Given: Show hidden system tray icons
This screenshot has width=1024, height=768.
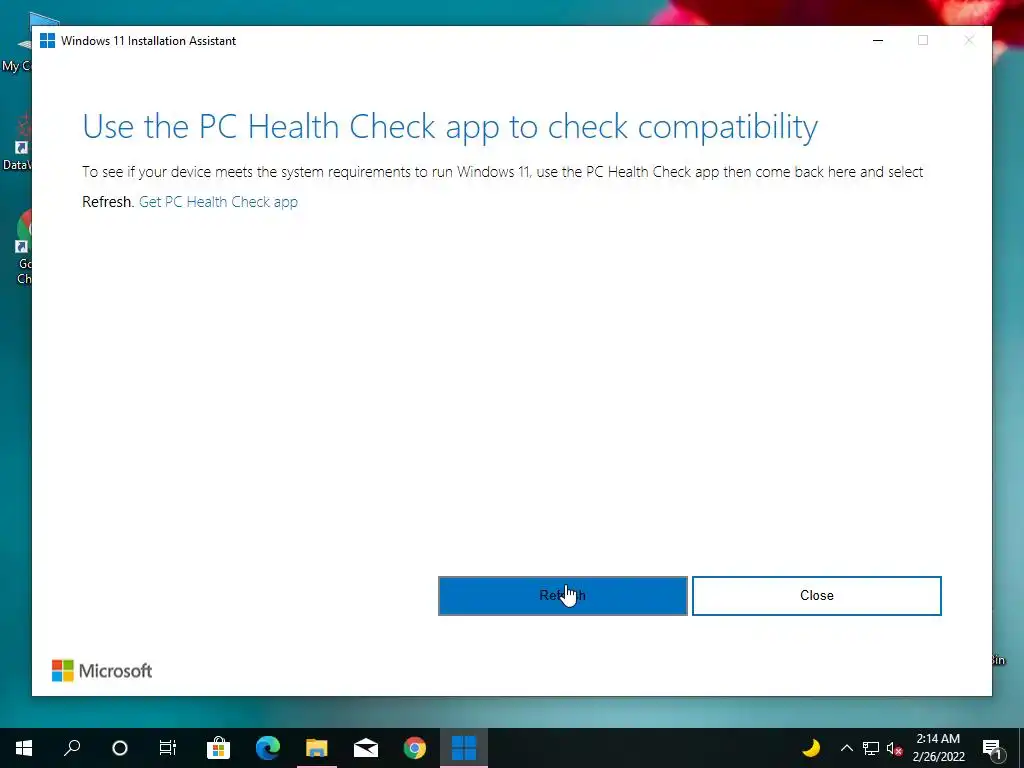Looking at the screenshot, I should click(846, 748).
